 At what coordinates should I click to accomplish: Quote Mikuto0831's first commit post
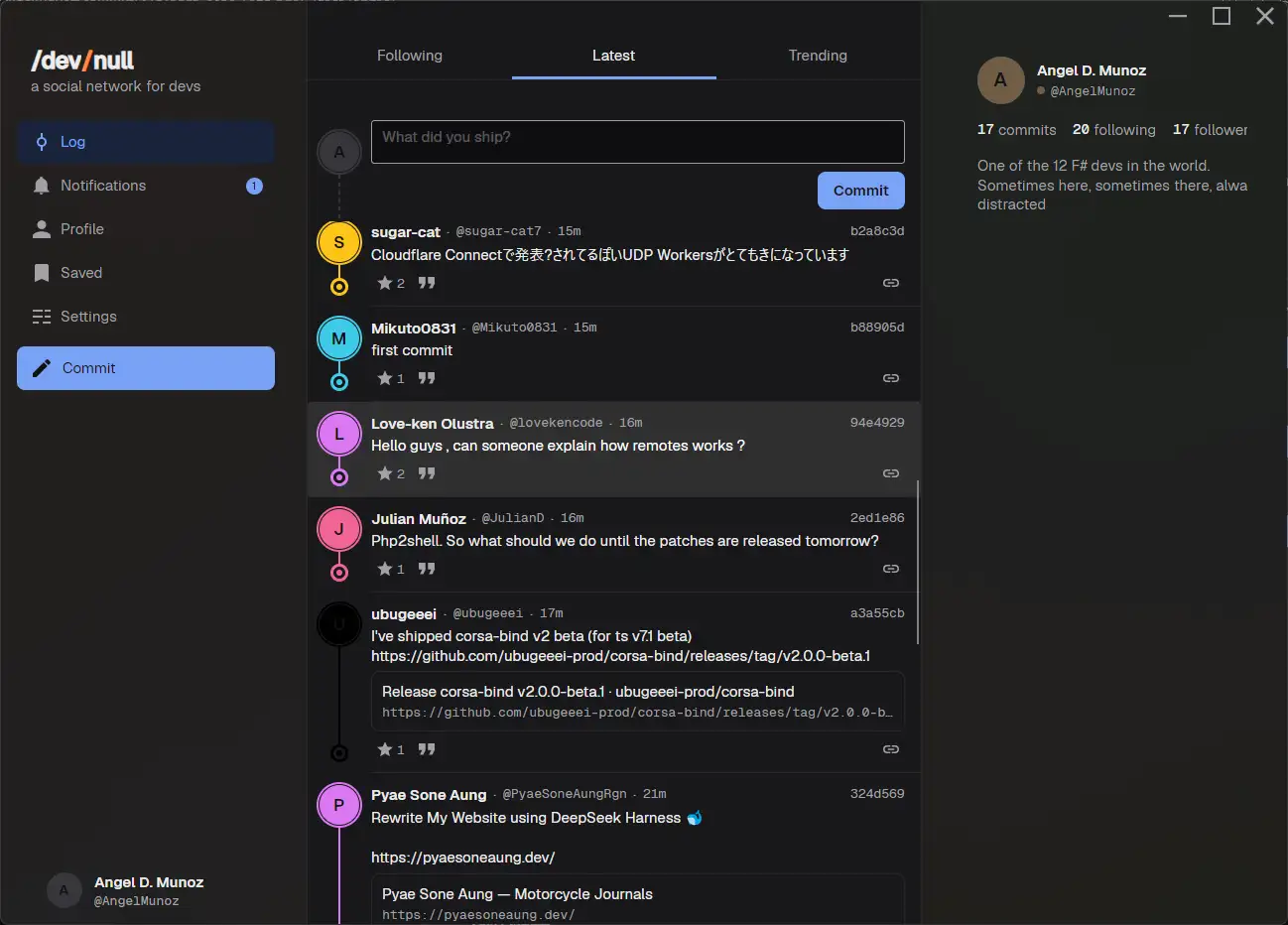point(427,378)
